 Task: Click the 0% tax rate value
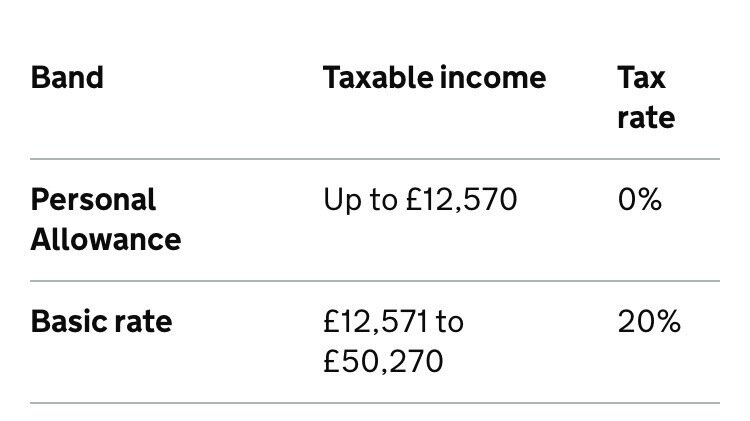pyautogui.click(x=640, y=200)
